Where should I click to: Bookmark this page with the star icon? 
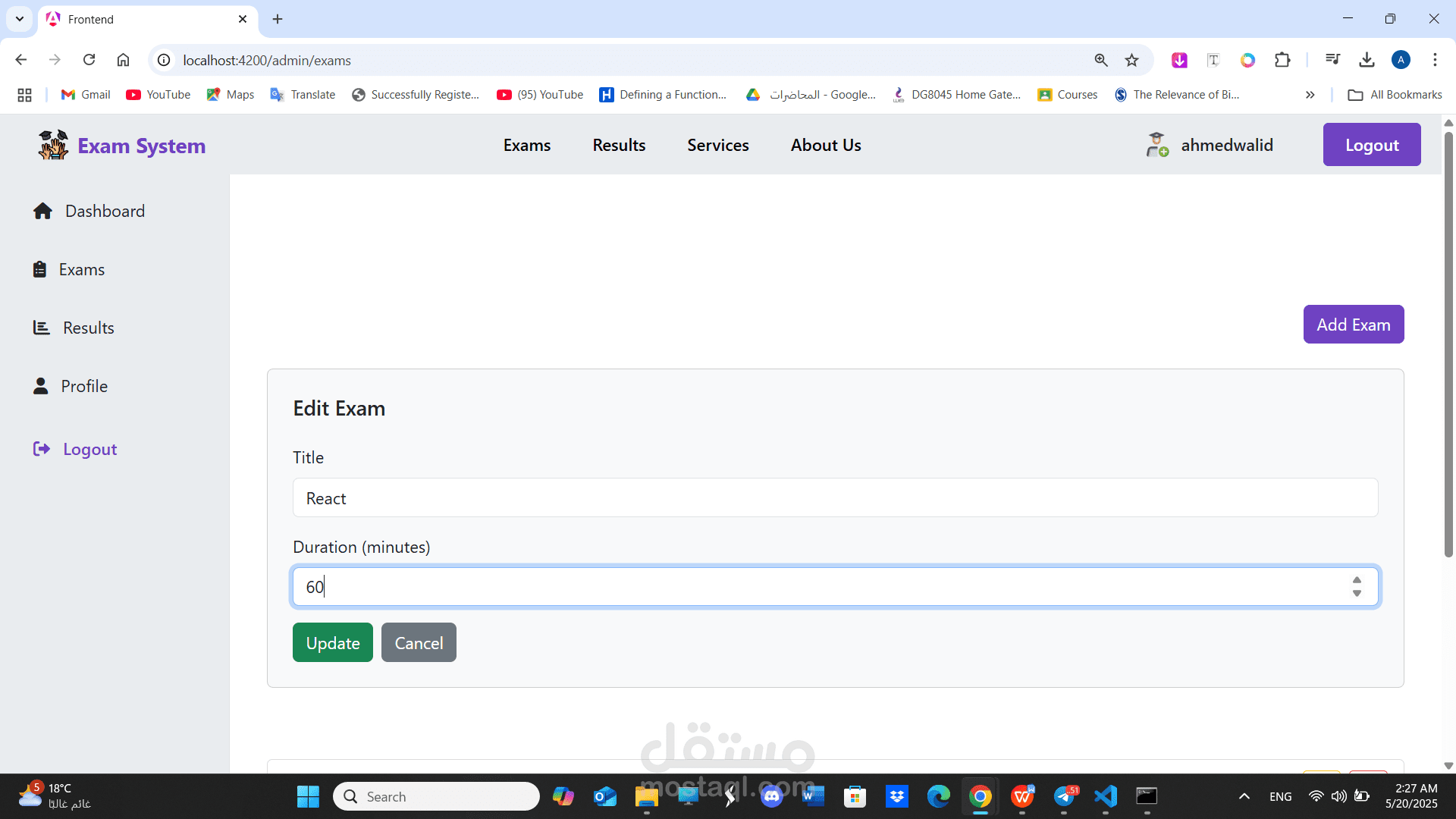coord(1131,60)
